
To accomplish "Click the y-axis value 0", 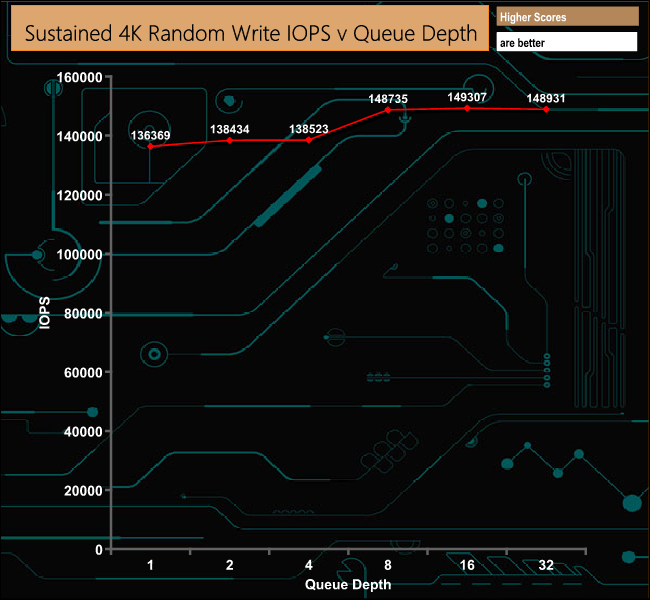I will (99, 550).
